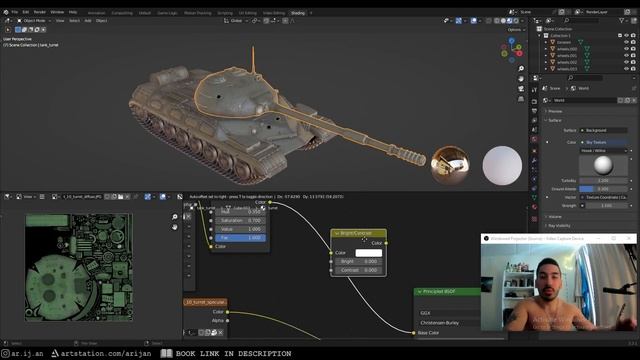
Task: Click the red X axis on navigation gizmo
Action: 519,53
